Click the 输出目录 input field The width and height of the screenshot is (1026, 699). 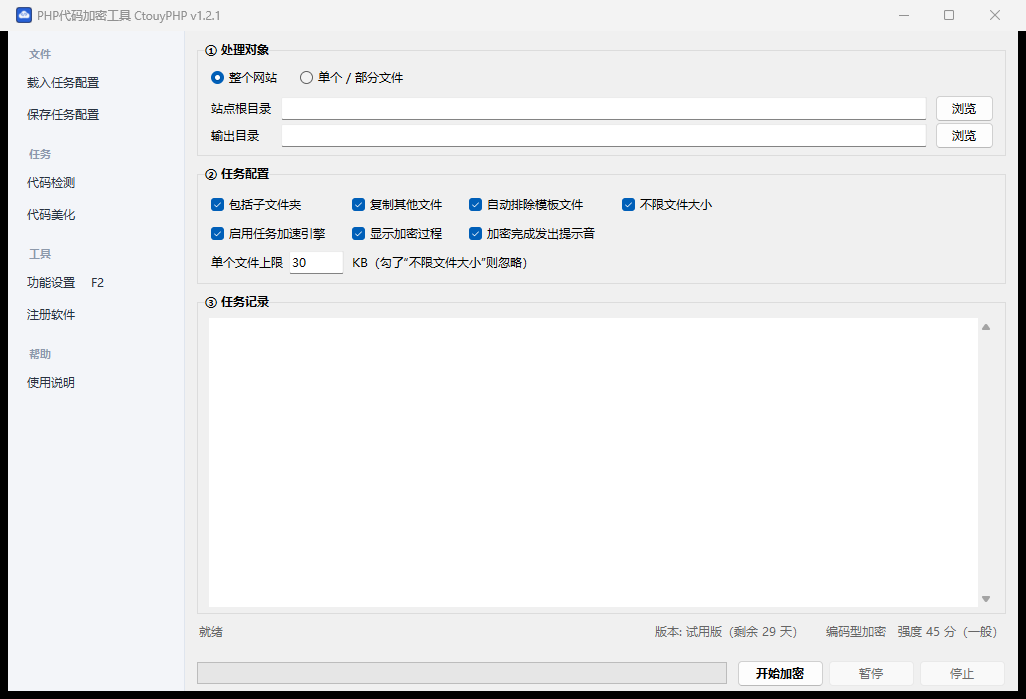pyautogui.click(x=603, y=135)
